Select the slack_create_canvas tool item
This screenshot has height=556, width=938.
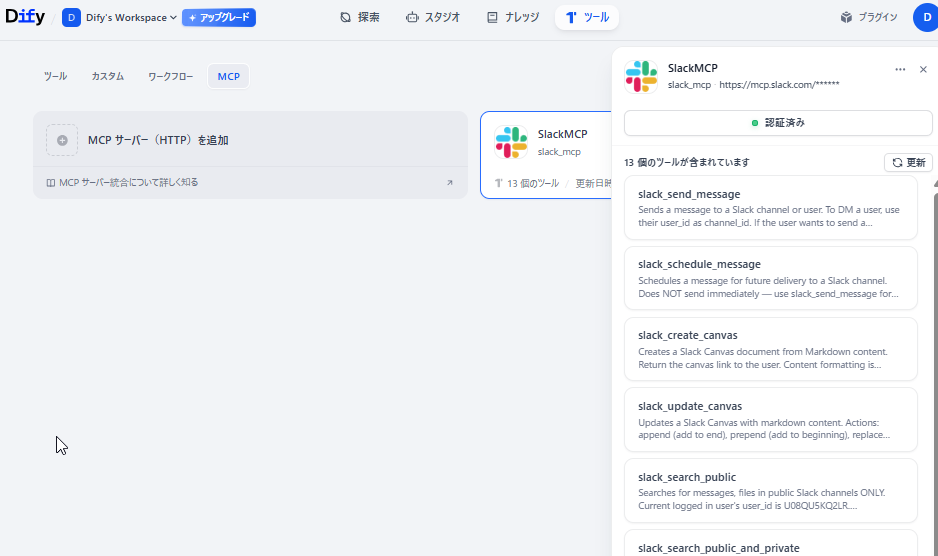770,349
